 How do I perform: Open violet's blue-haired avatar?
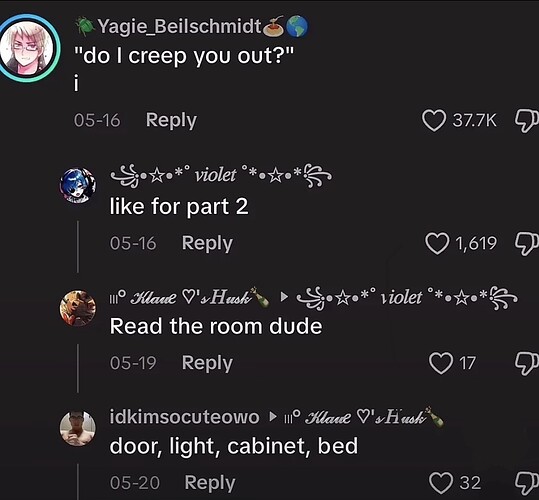(x=78, y=186)
